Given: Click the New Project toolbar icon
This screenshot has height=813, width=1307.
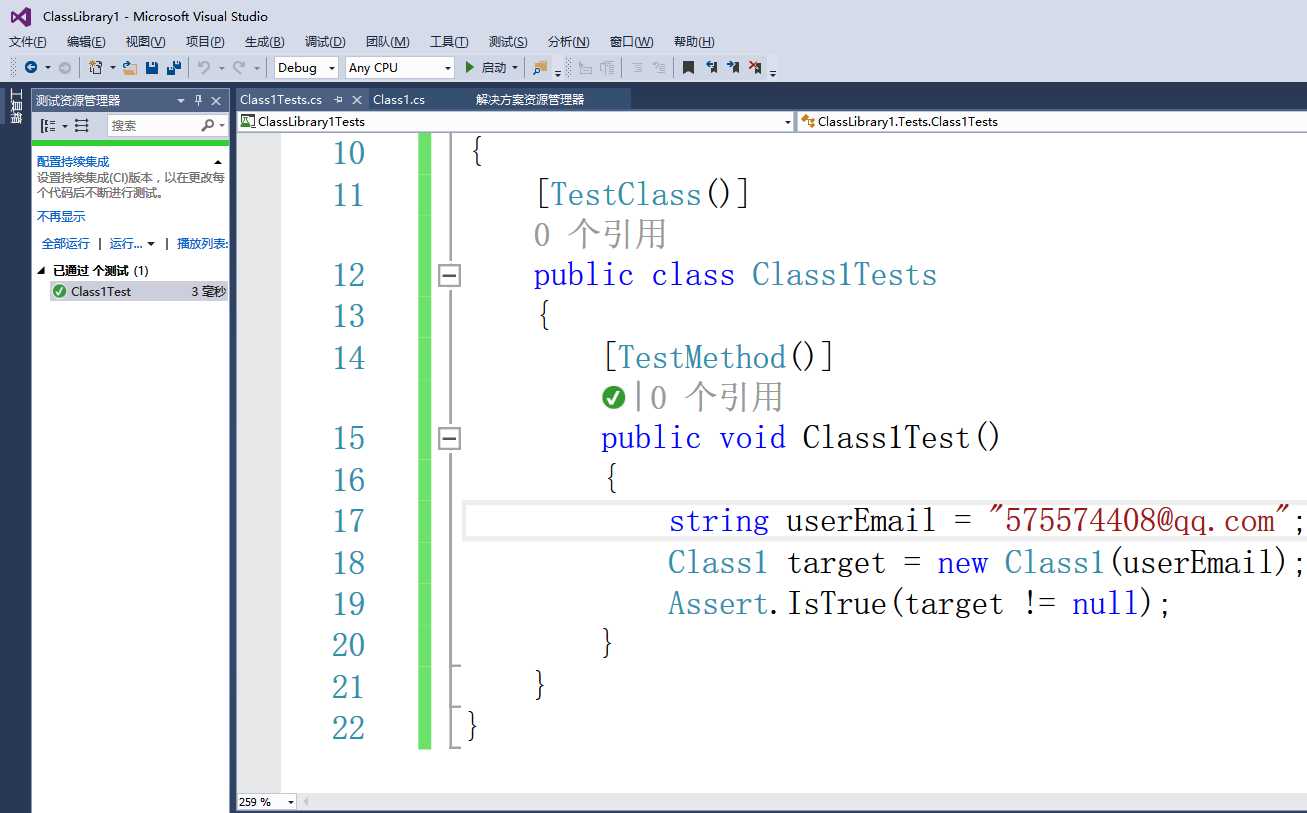Looking at the screenshot, I should [x=96, y=67].
